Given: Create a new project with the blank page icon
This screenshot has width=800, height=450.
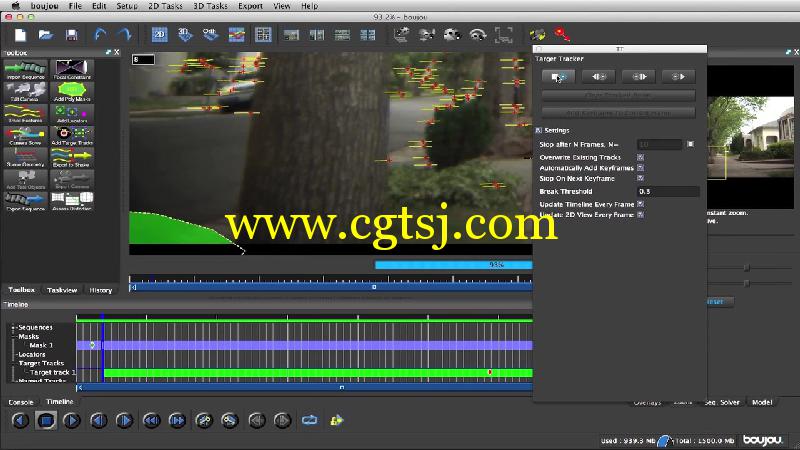Looking at the screenshot, I should (20, 35).
